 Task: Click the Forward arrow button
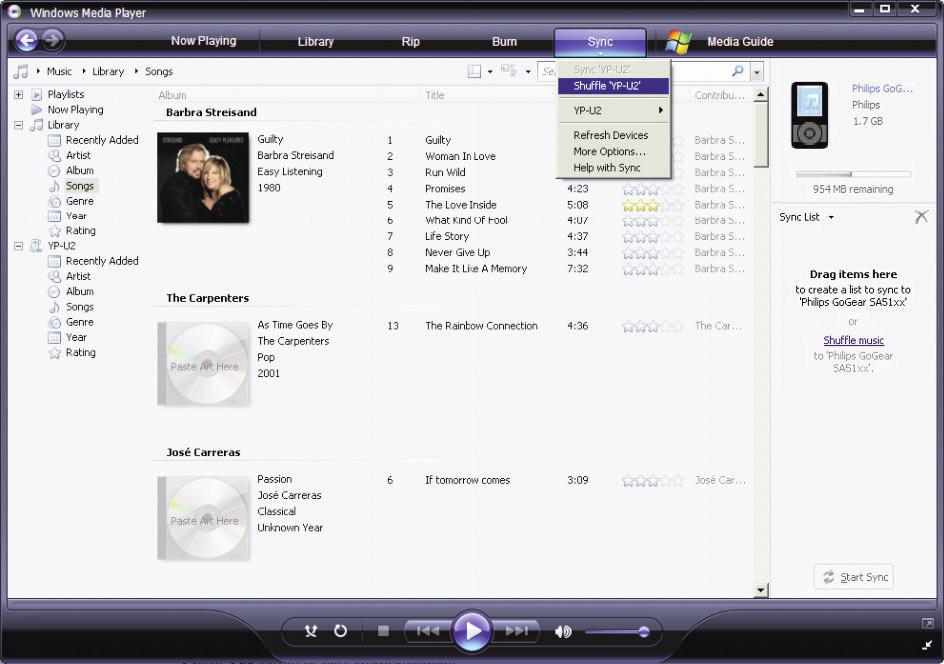pyautogui.click(x=52, y=40)
